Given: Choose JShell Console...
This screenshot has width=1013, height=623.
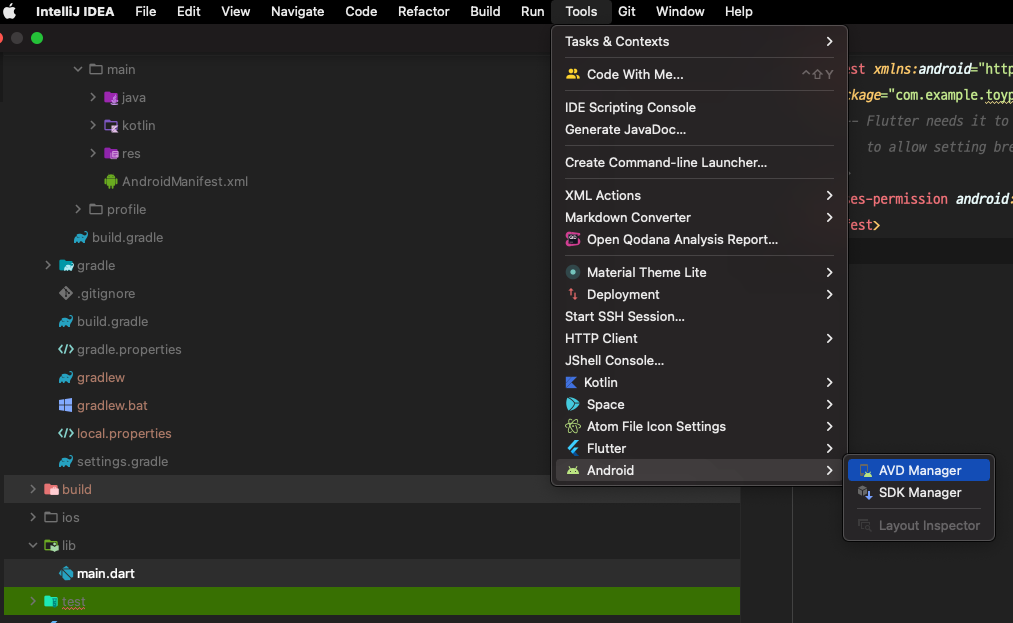Looking at the screenshot, I should pyautogui.click(x=698, y=360).
